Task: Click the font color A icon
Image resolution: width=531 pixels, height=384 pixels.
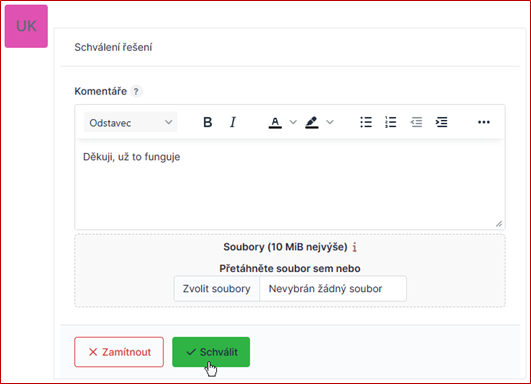Action: 275,122
